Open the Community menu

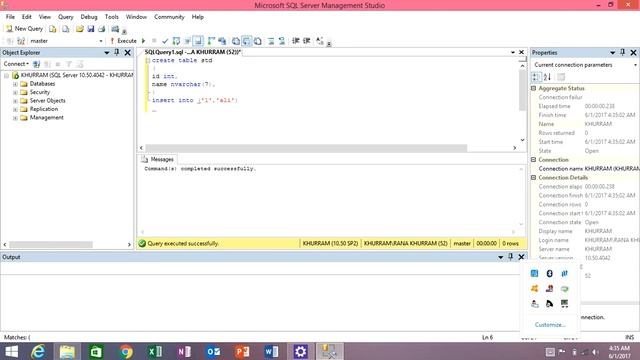(x=169, y=17)
